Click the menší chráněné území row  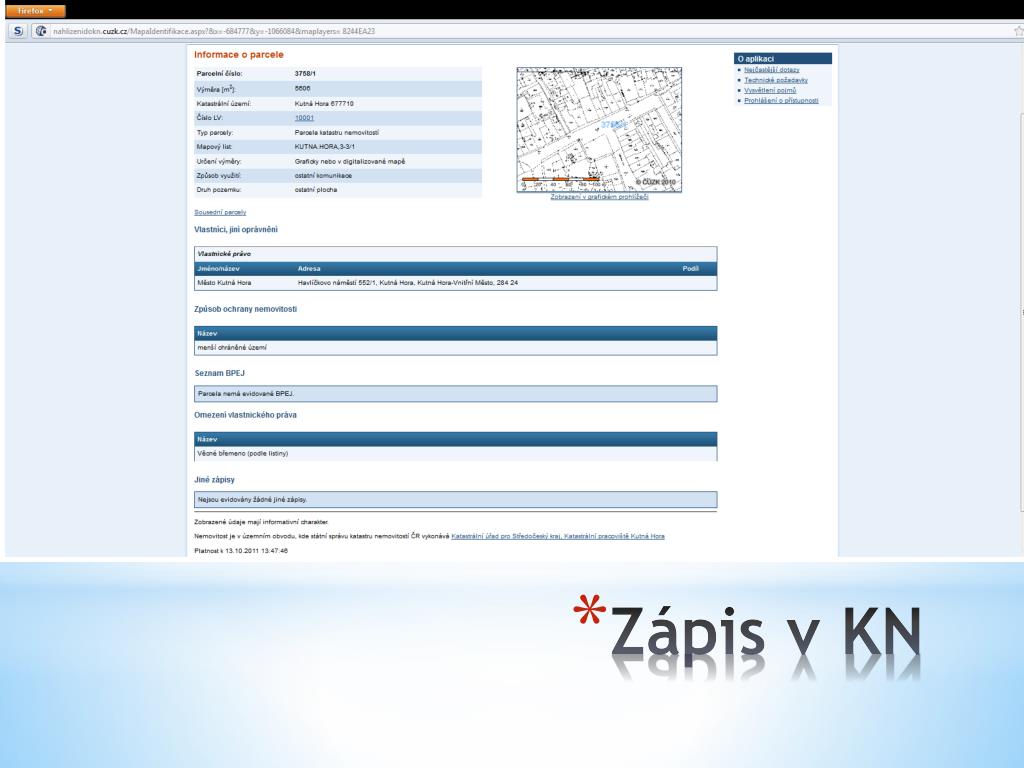pos(455,347)
